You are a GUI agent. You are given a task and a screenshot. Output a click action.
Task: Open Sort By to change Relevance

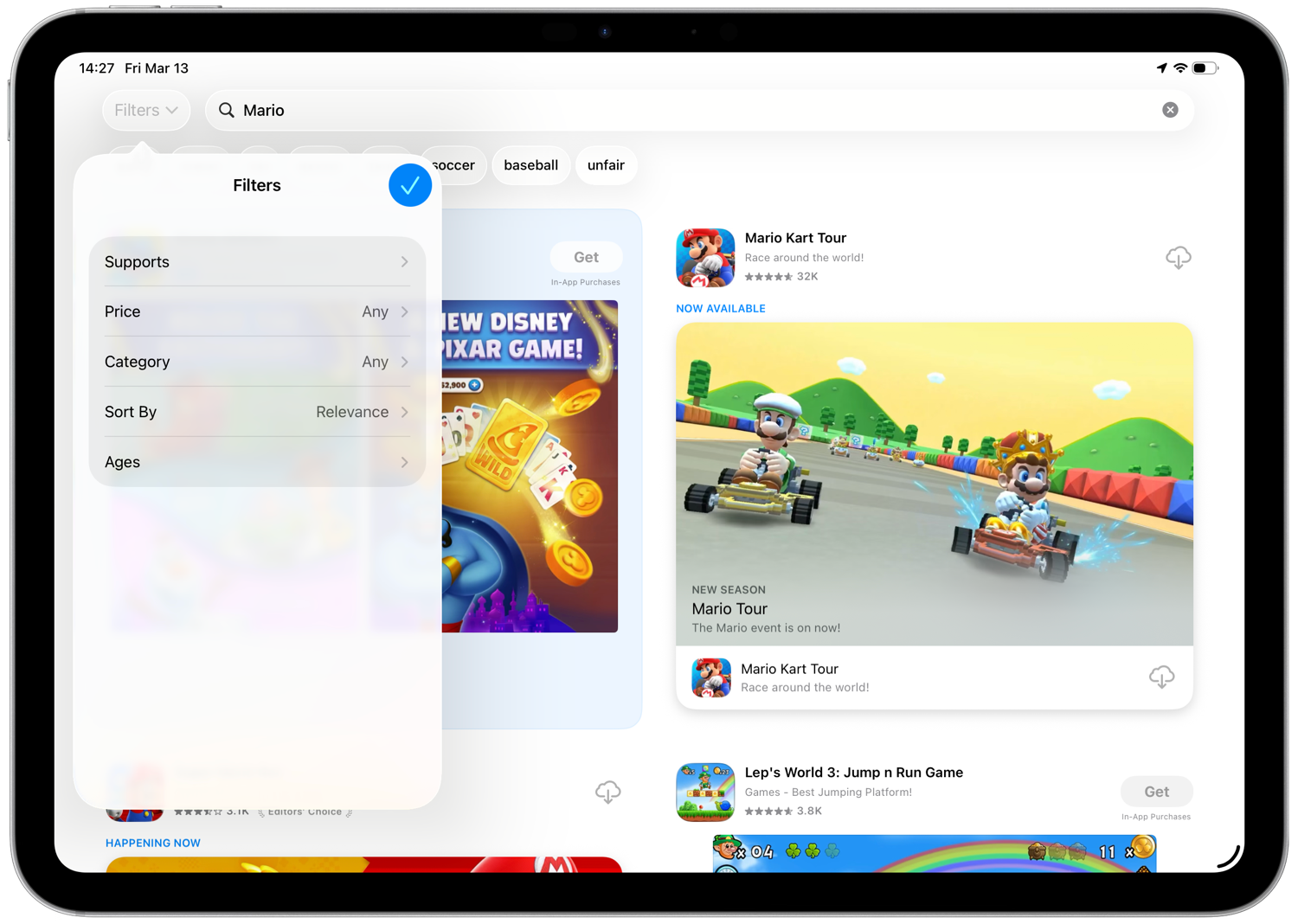pos(256,412)
